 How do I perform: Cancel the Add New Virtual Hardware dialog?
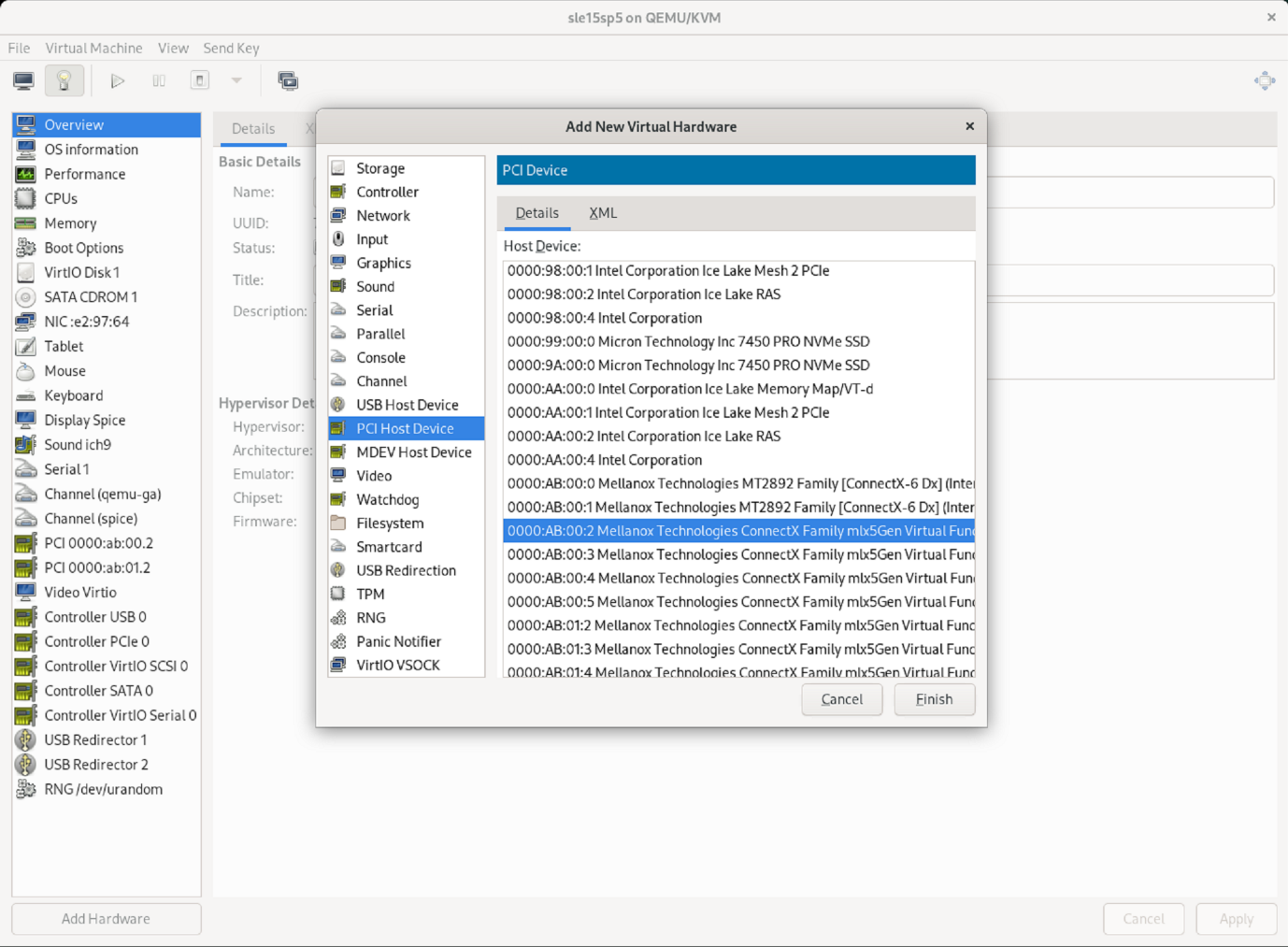coord(841,699)
